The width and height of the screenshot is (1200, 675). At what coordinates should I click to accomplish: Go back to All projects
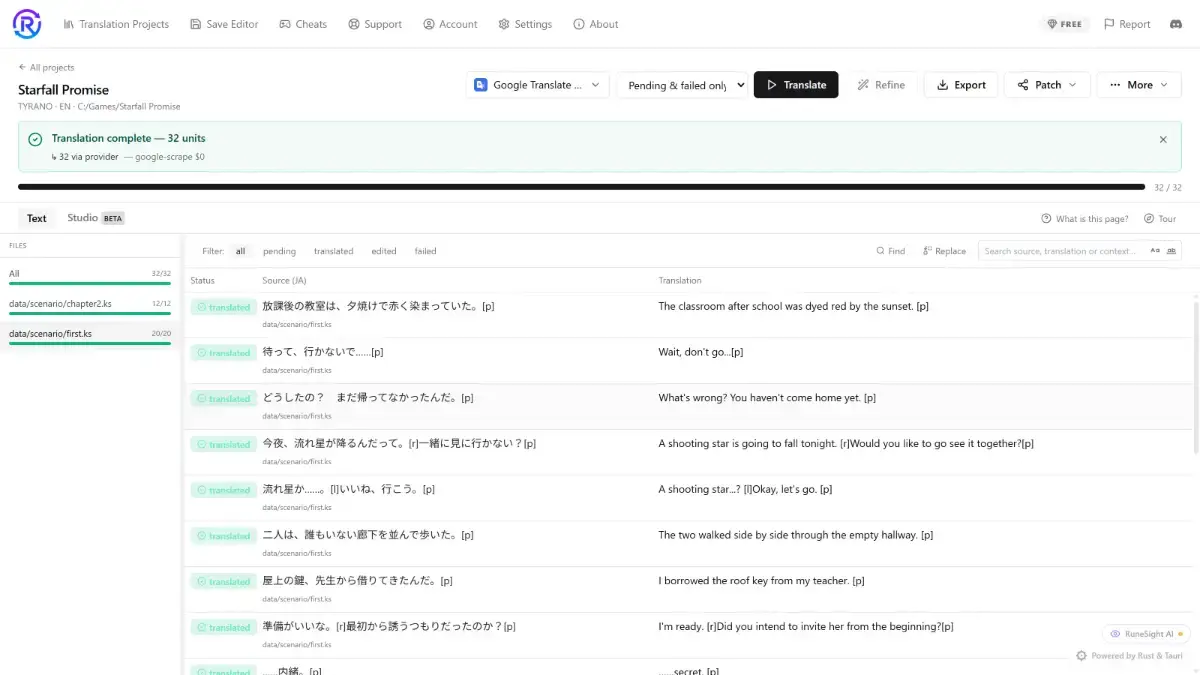46,67
